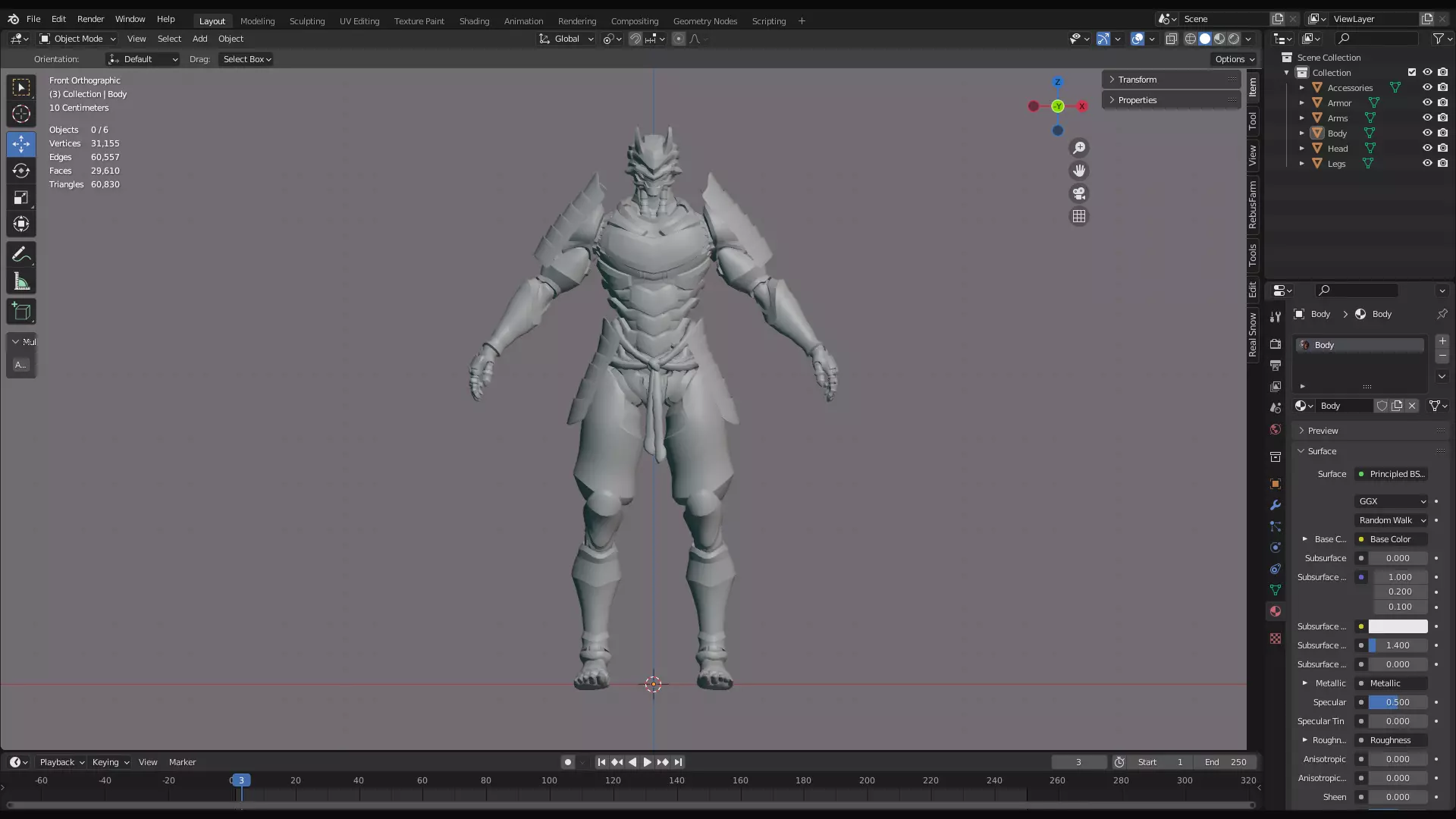Switch orthographic/perspective grid icon
1456x819 pixels.
(x=1078, y=216)
